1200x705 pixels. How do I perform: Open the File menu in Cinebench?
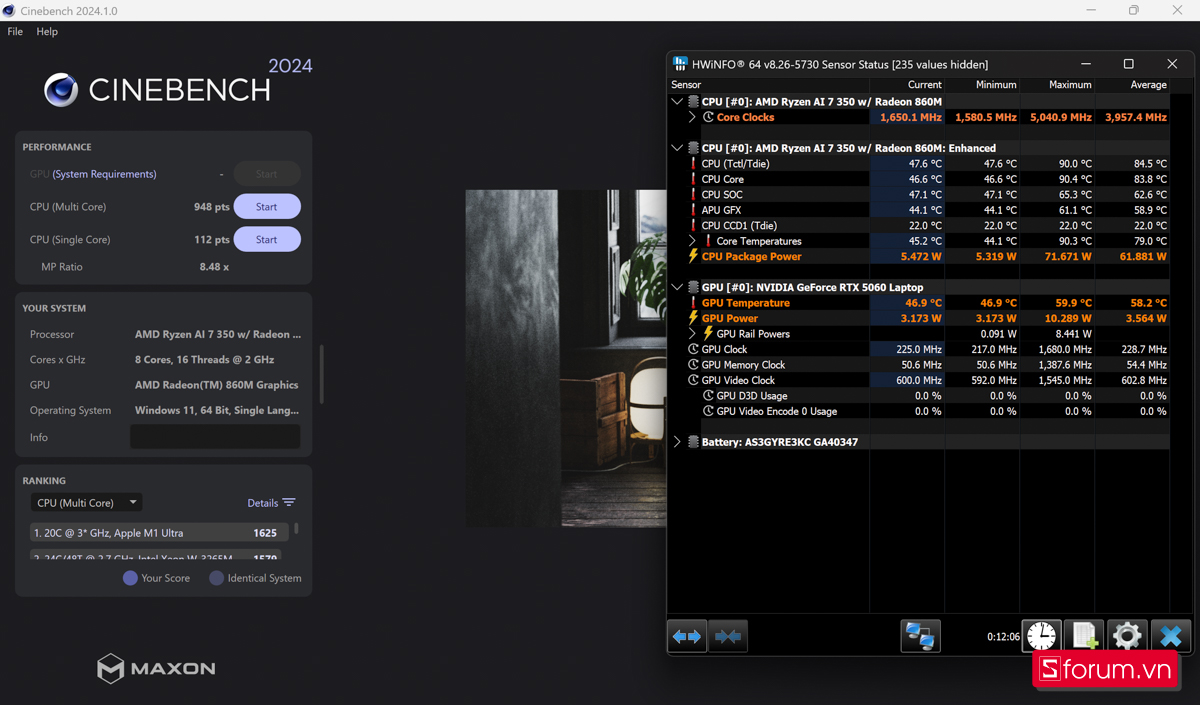click(x=15, y=32)
